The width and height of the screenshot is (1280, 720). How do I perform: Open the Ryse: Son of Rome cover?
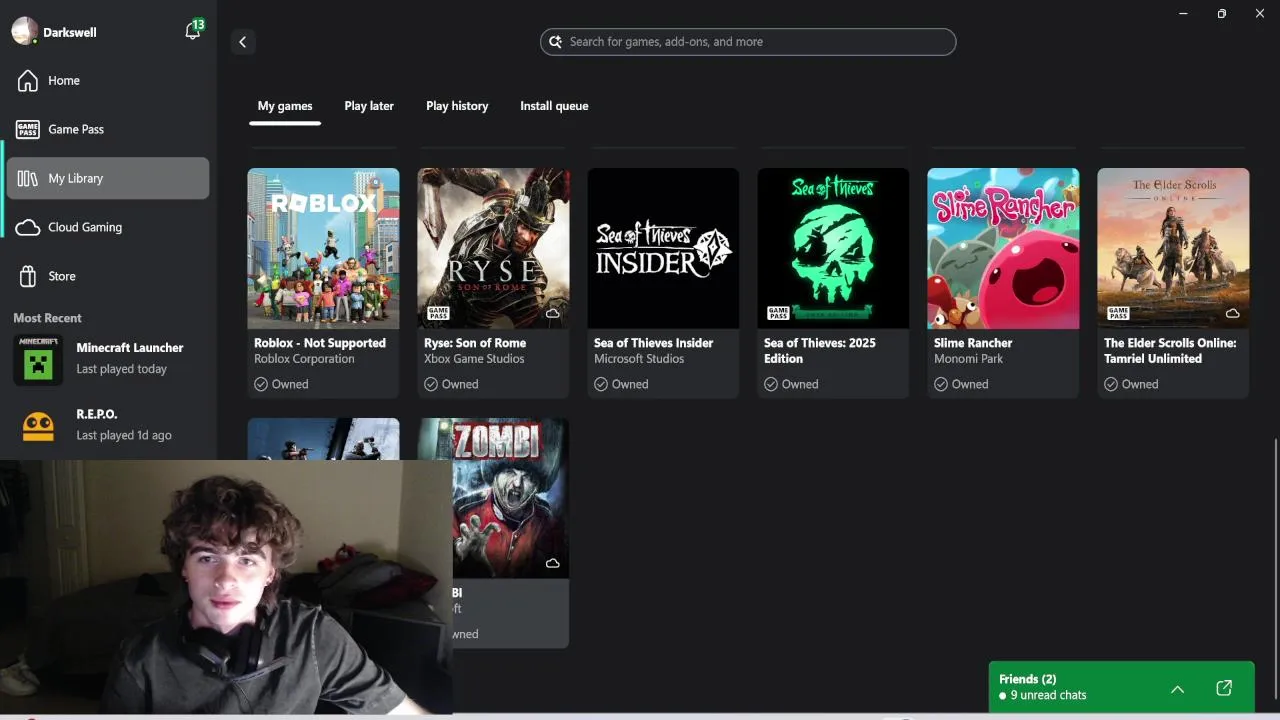click(493, 248)
